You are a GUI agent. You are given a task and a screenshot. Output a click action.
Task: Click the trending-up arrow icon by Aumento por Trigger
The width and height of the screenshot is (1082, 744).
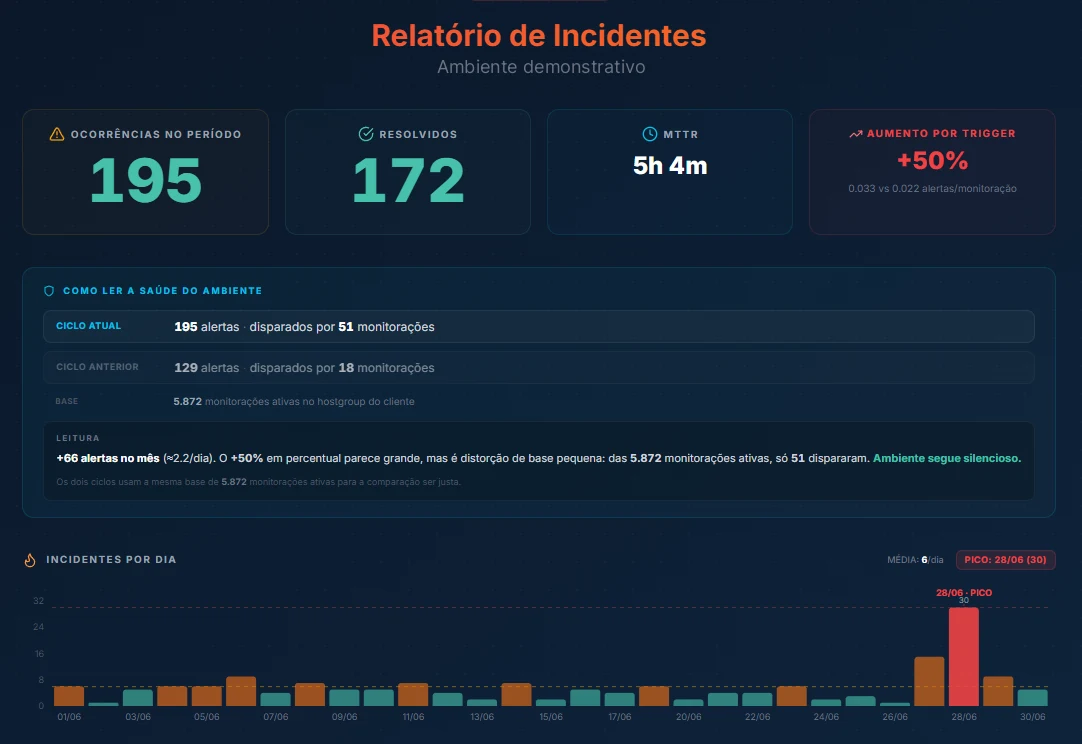point(856,134)
